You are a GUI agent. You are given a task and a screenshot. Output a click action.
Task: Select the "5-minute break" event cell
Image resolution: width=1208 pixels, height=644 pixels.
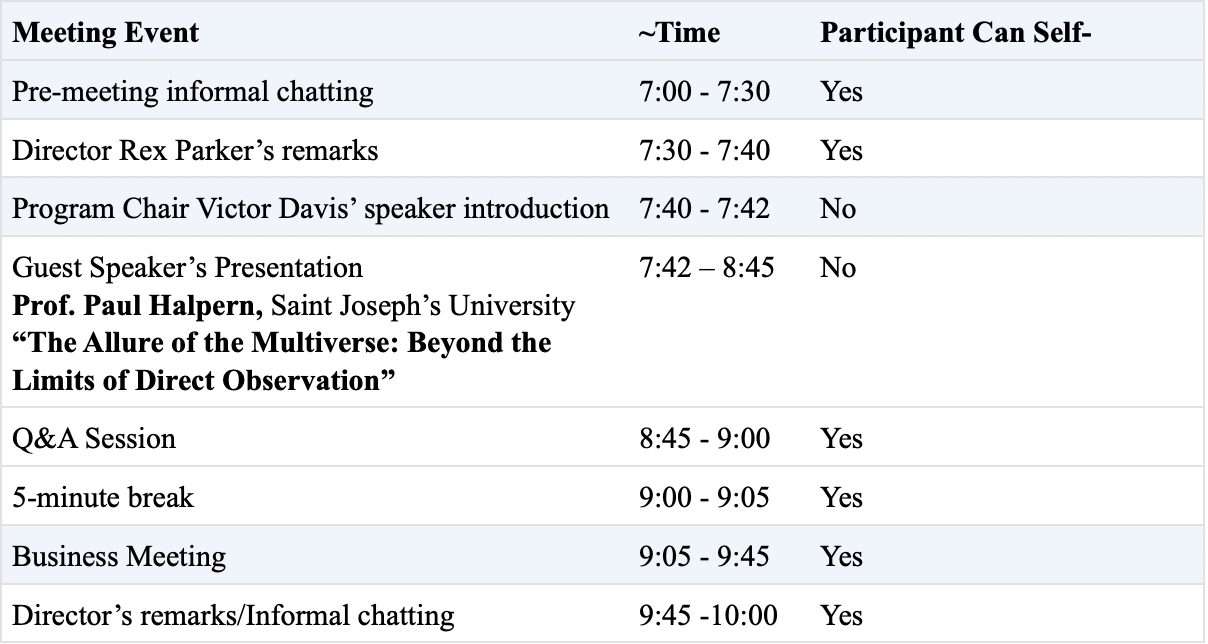click(103, 497)
